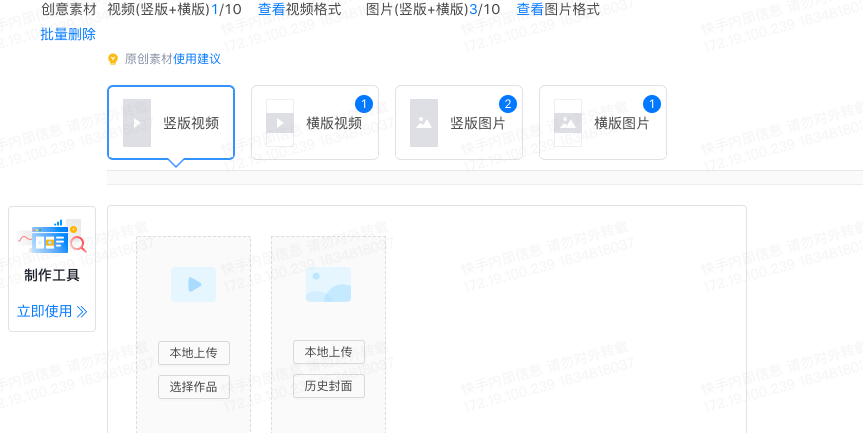The height and width of the screenshot is (437, 863).
Task: Click the 原创素材 text
Action: click(149, 59)
